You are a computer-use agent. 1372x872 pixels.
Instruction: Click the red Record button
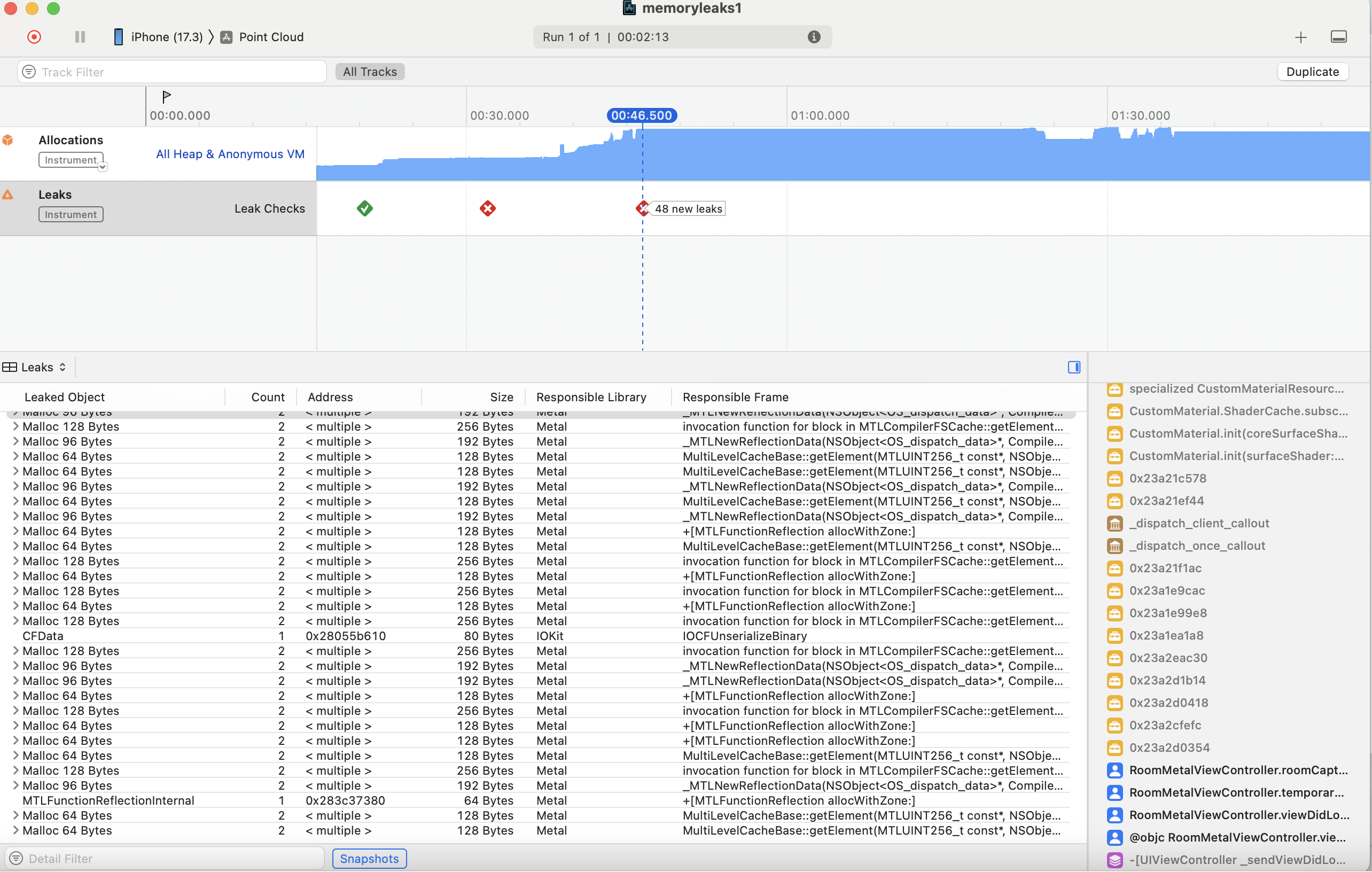point(34,37)
